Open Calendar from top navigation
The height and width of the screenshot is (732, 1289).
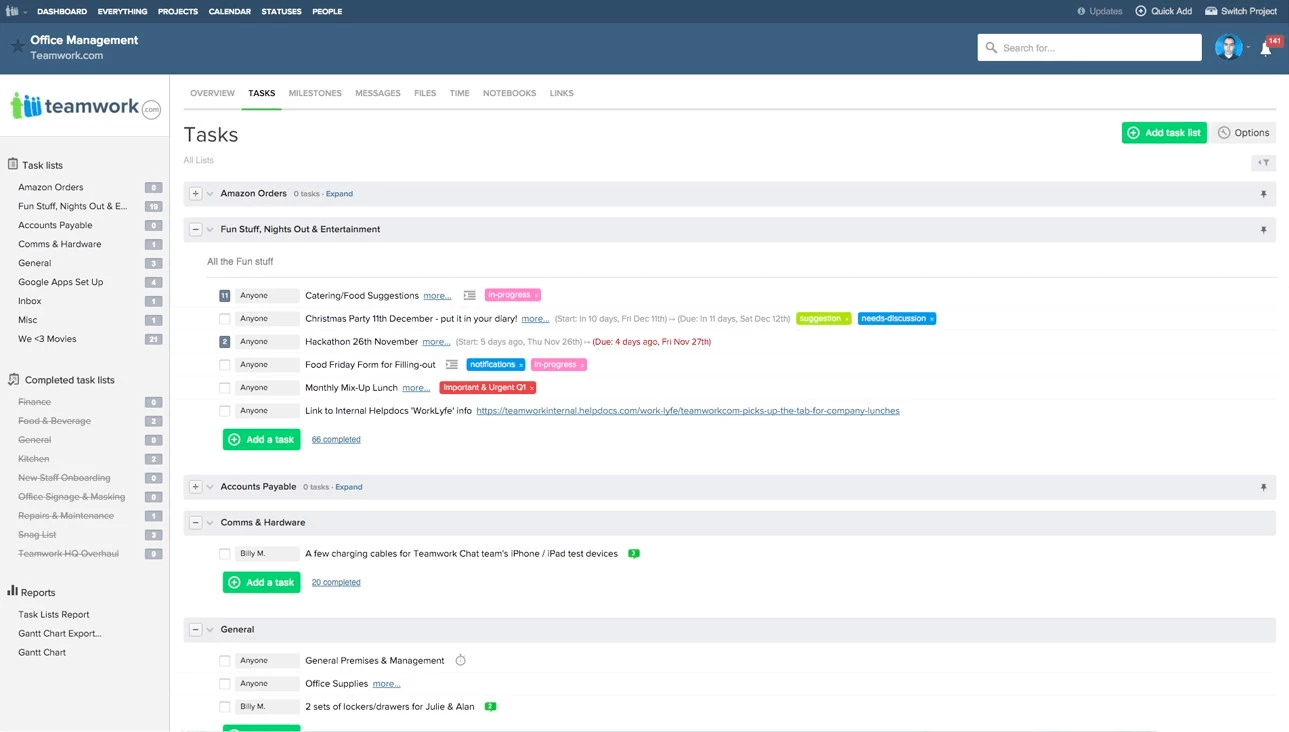(229, 11)
